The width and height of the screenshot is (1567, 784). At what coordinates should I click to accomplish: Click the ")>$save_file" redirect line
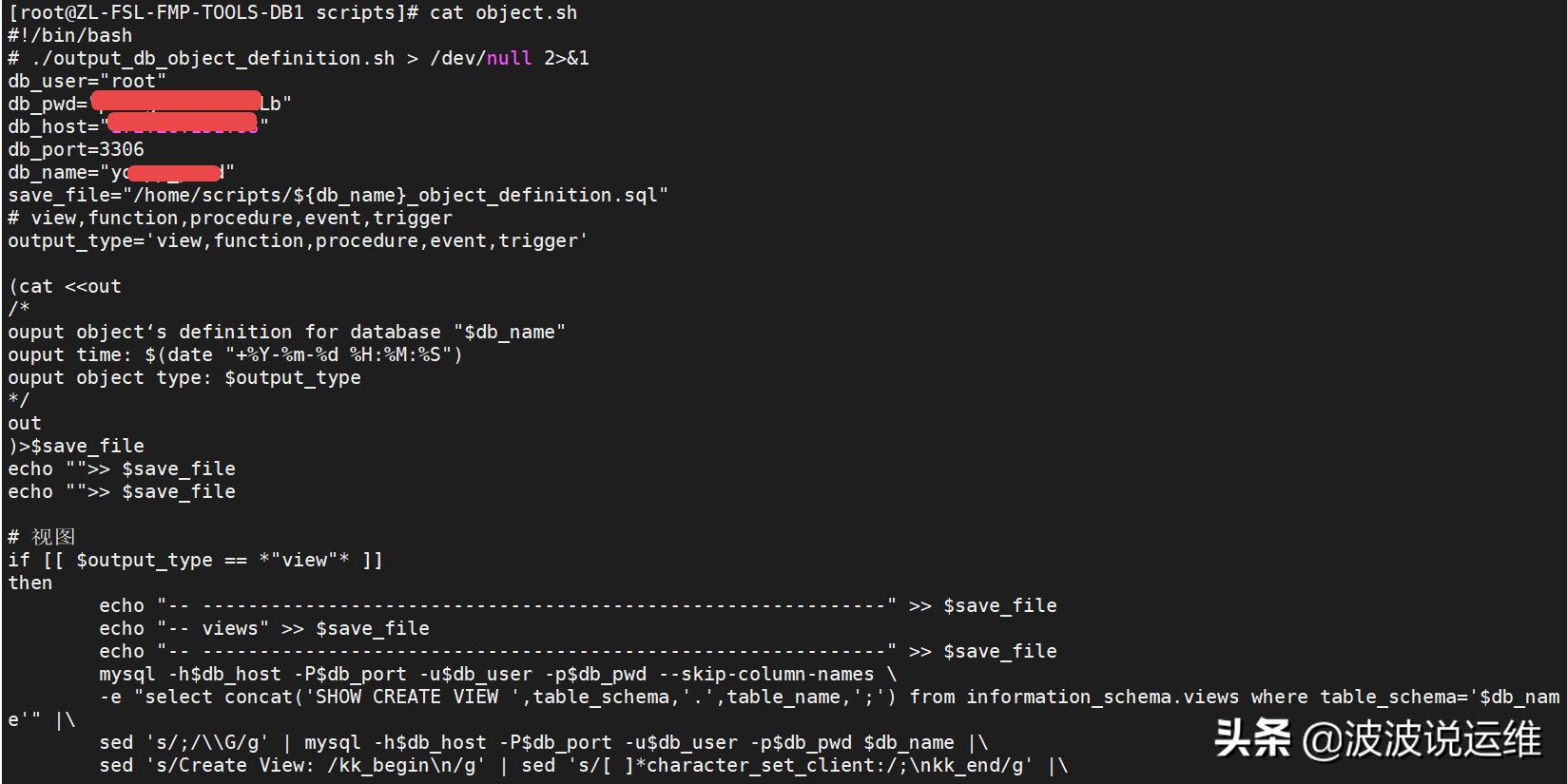tap(76, 446)
